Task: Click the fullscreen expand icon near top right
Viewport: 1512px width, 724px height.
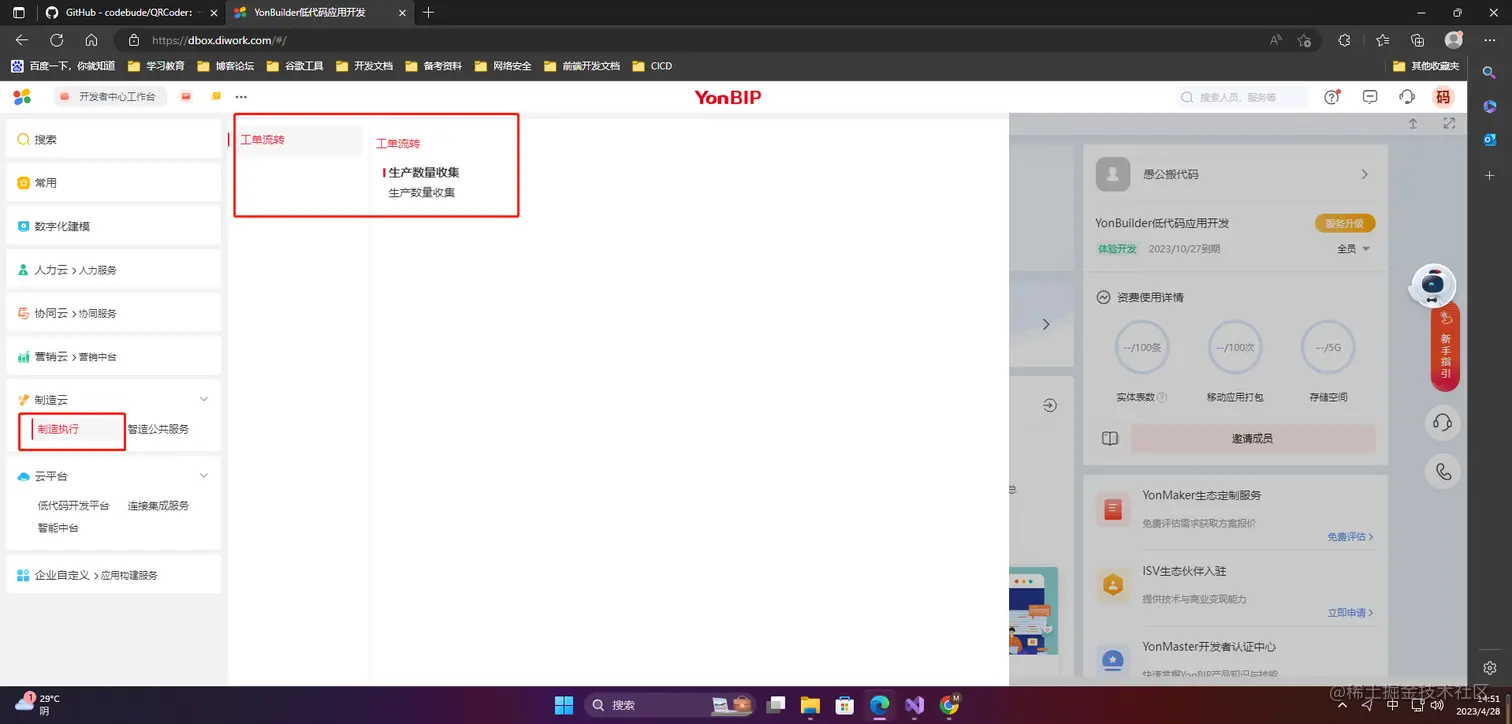Action: [1450, 123]
